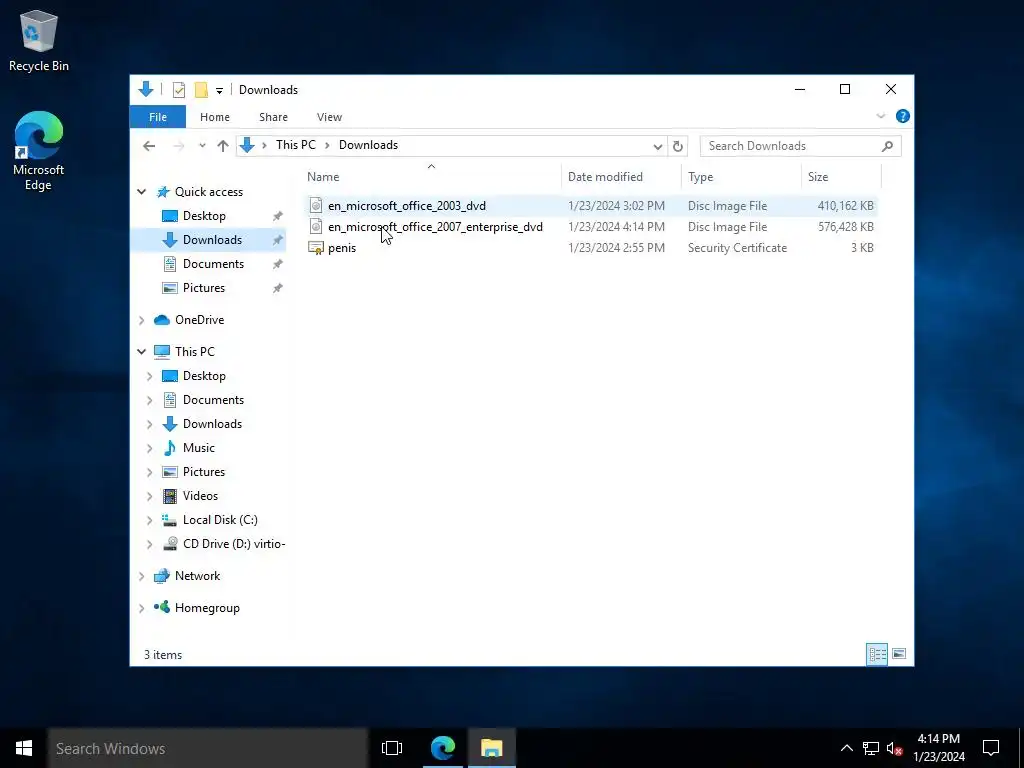Switch to Details view layout
This screenshot has height=768, width=1024.
tap(877, 654)
